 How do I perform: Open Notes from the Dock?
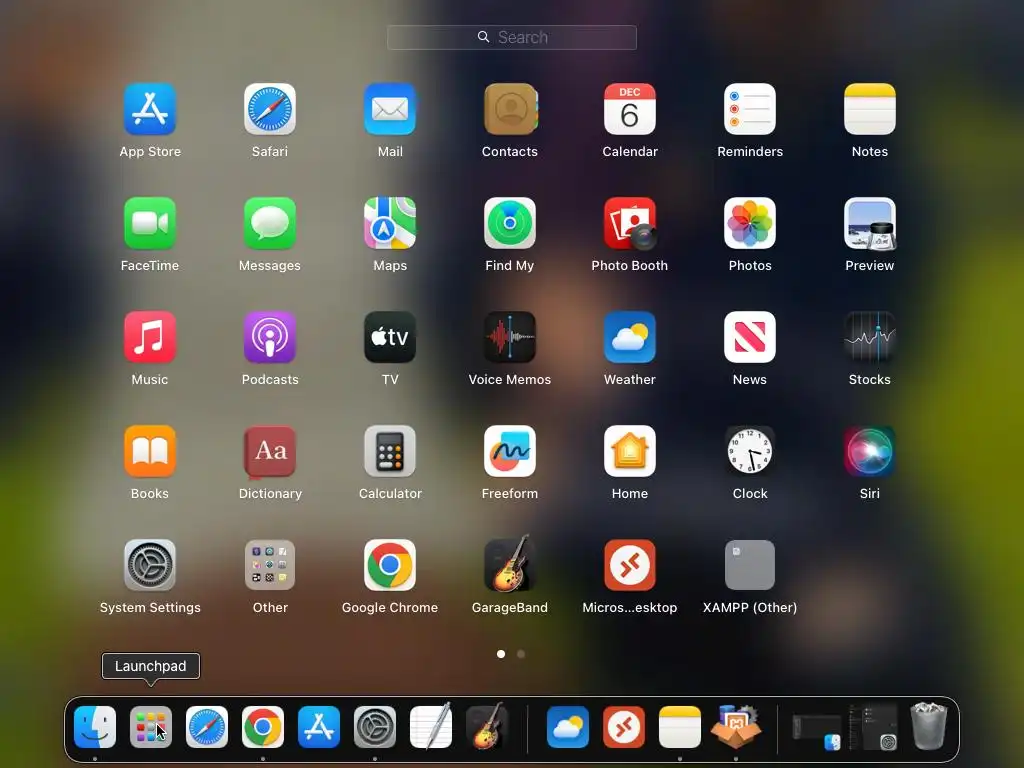[x=680, y=727]
